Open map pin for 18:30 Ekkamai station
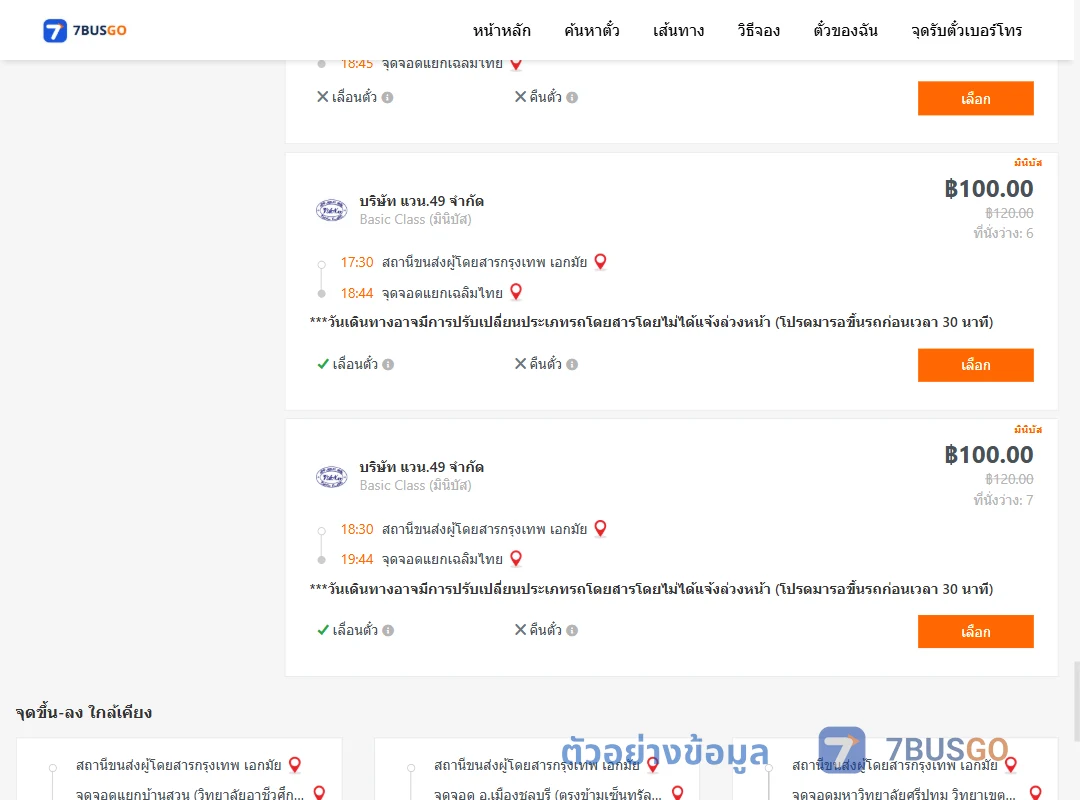Screen dimensions: 1080x800 tap(601, 529)
